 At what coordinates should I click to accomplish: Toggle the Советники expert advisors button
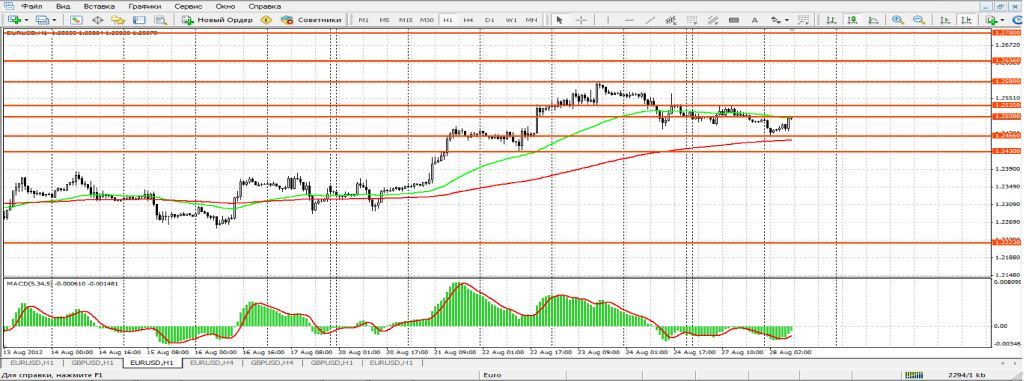point(311,20)
